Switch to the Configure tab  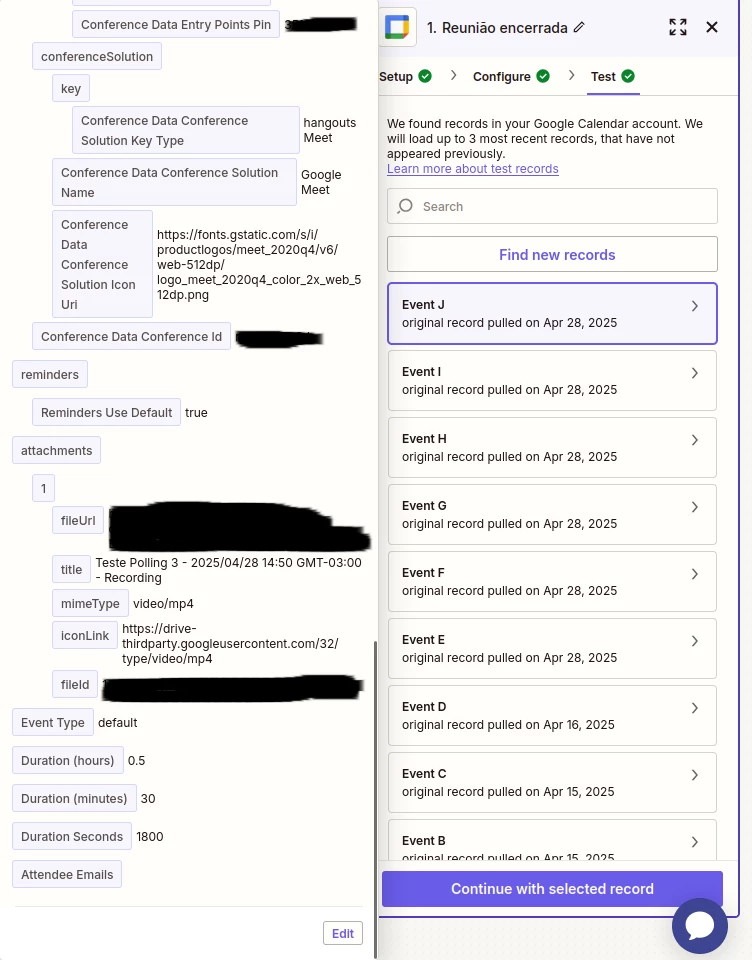pyautogui.click(x=511, y=77)
